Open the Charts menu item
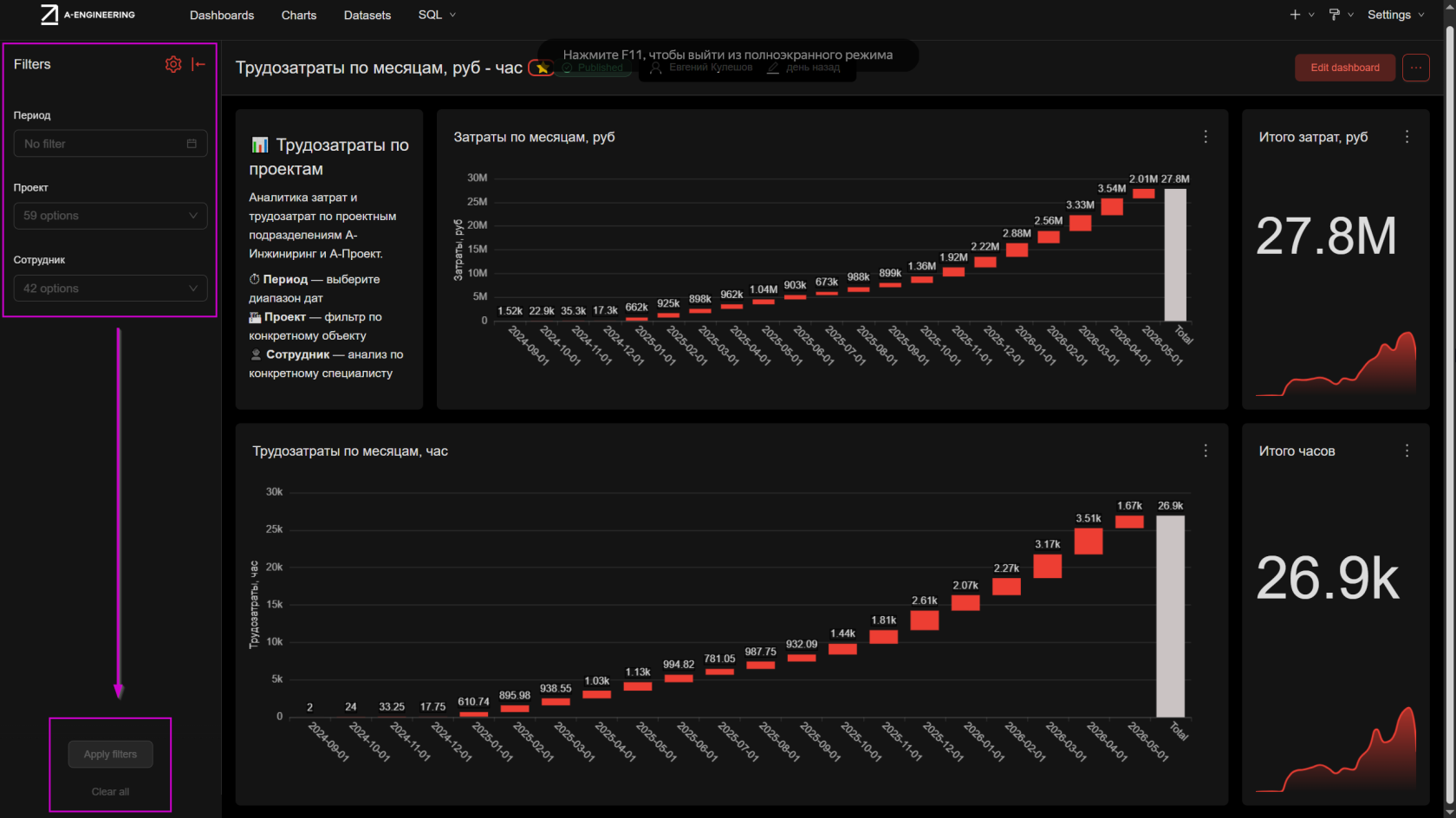 [299, 15]
